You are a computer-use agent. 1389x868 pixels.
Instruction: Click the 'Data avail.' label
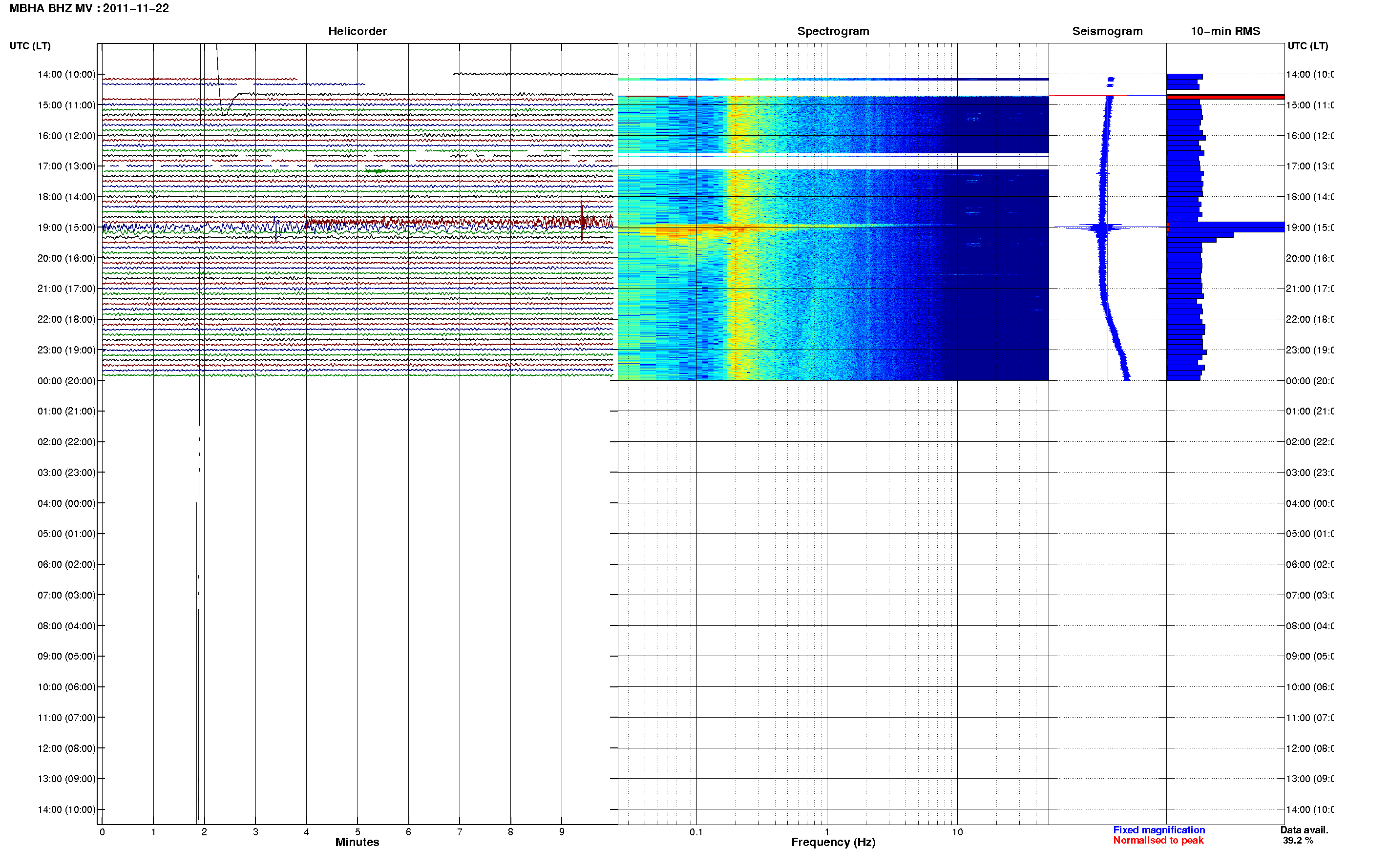pos(1304,830)
